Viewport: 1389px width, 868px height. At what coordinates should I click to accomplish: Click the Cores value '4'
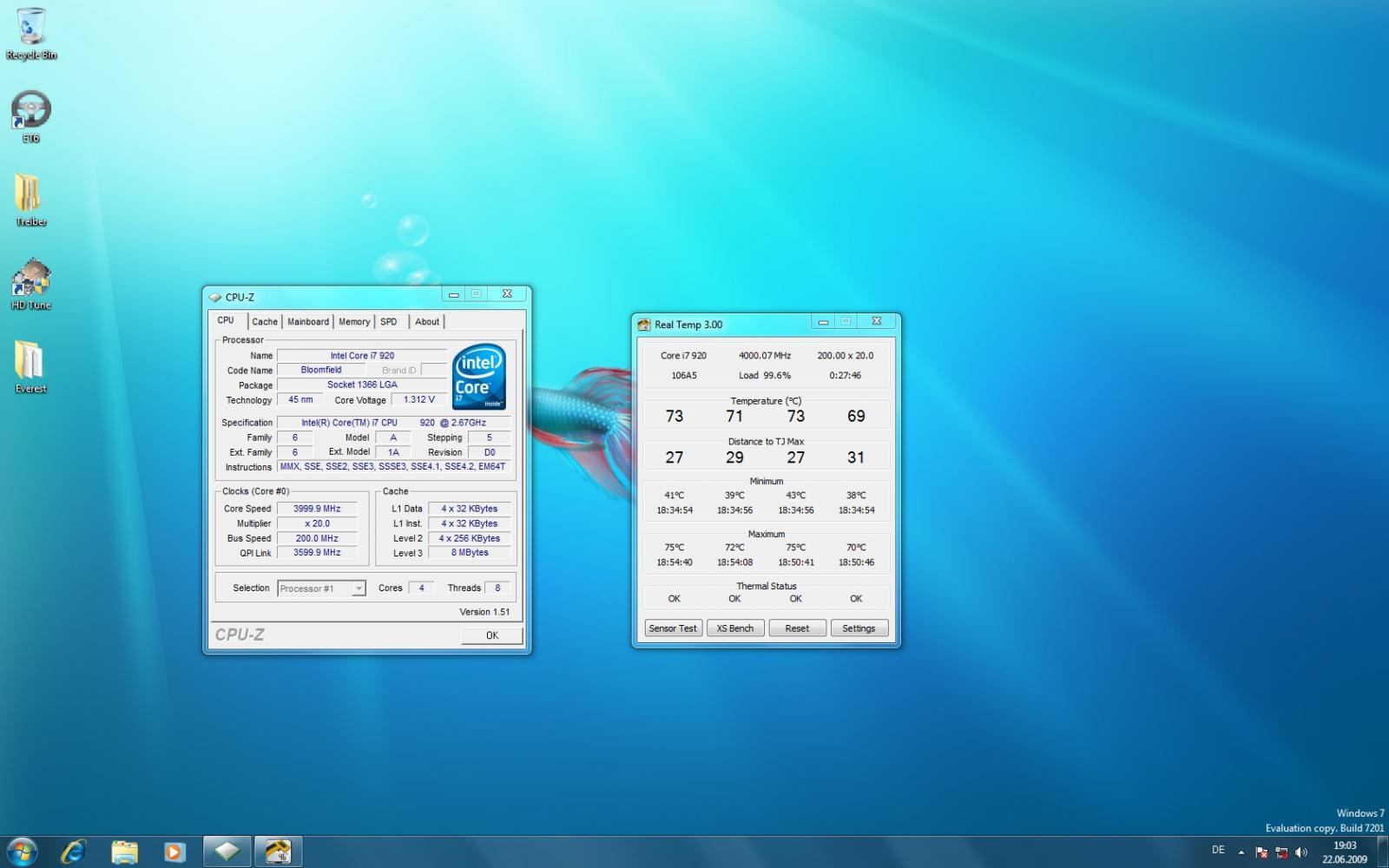(421, 589)
